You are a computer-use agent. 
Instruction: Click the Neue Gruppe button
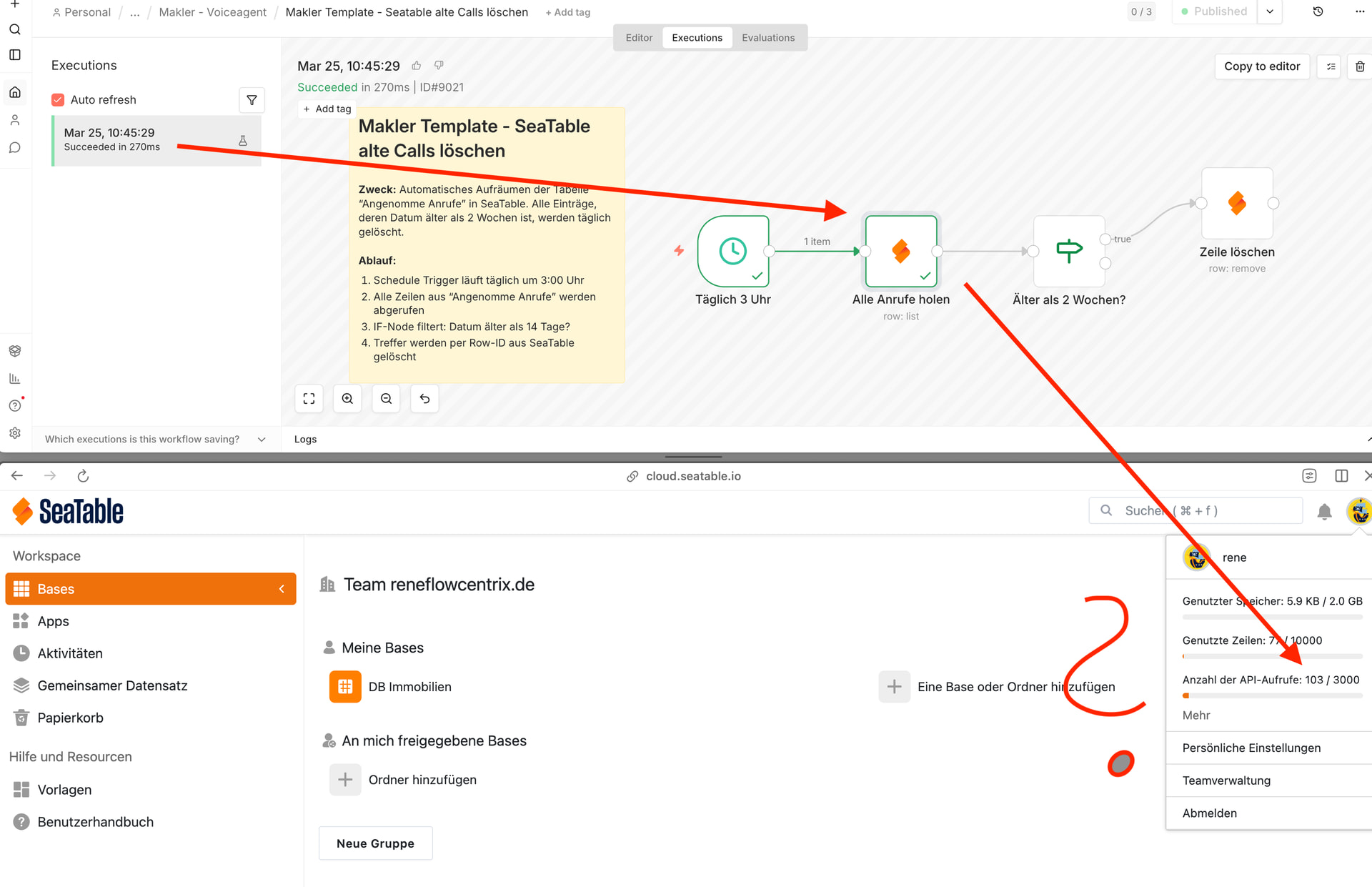click(x=375, y=843)
